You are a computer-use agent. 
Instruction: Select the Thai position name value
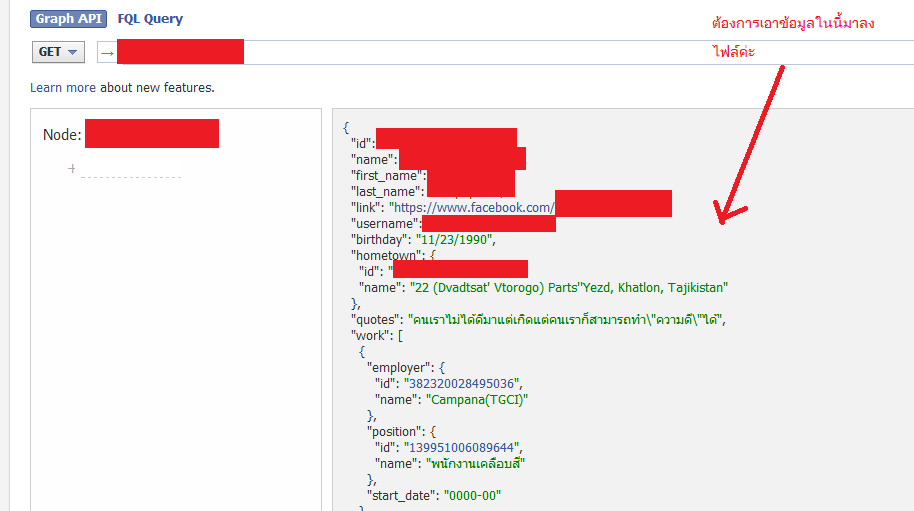(476, 464)
